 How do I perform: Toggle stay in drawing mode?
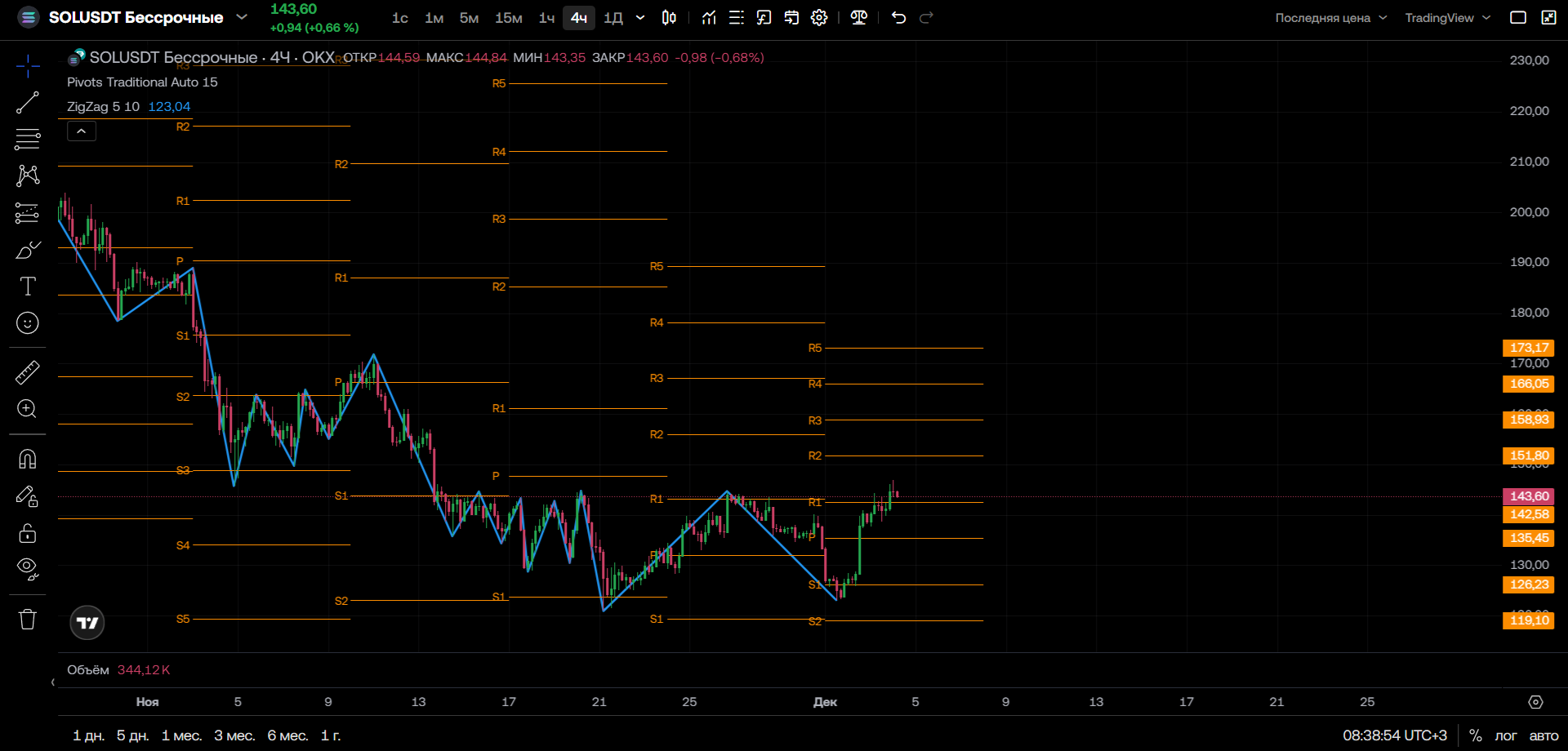tap(28, 495)
